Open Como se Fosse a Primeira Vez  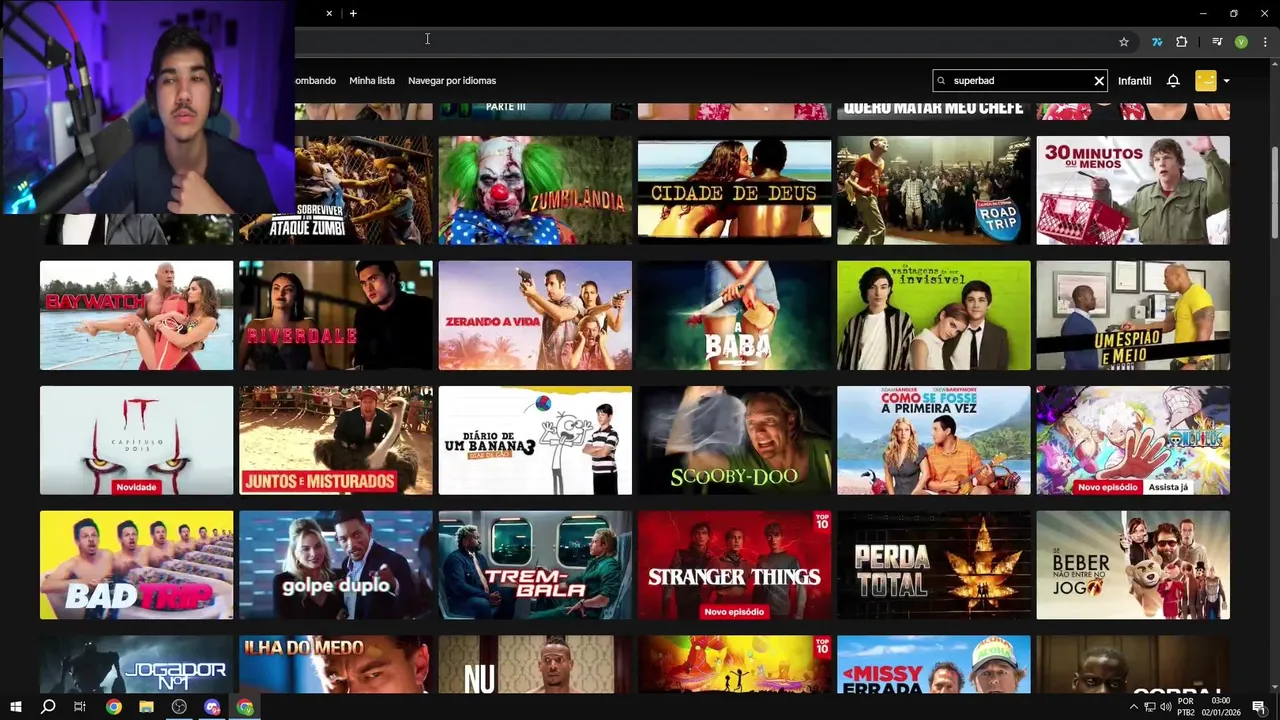click(x=933, y=440)
